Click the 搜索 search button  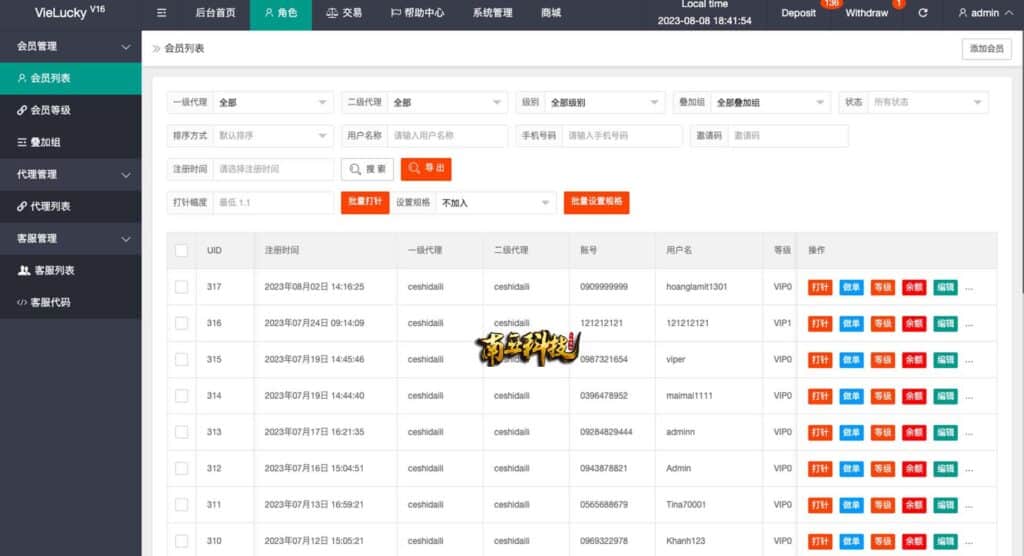click(367, 169)
